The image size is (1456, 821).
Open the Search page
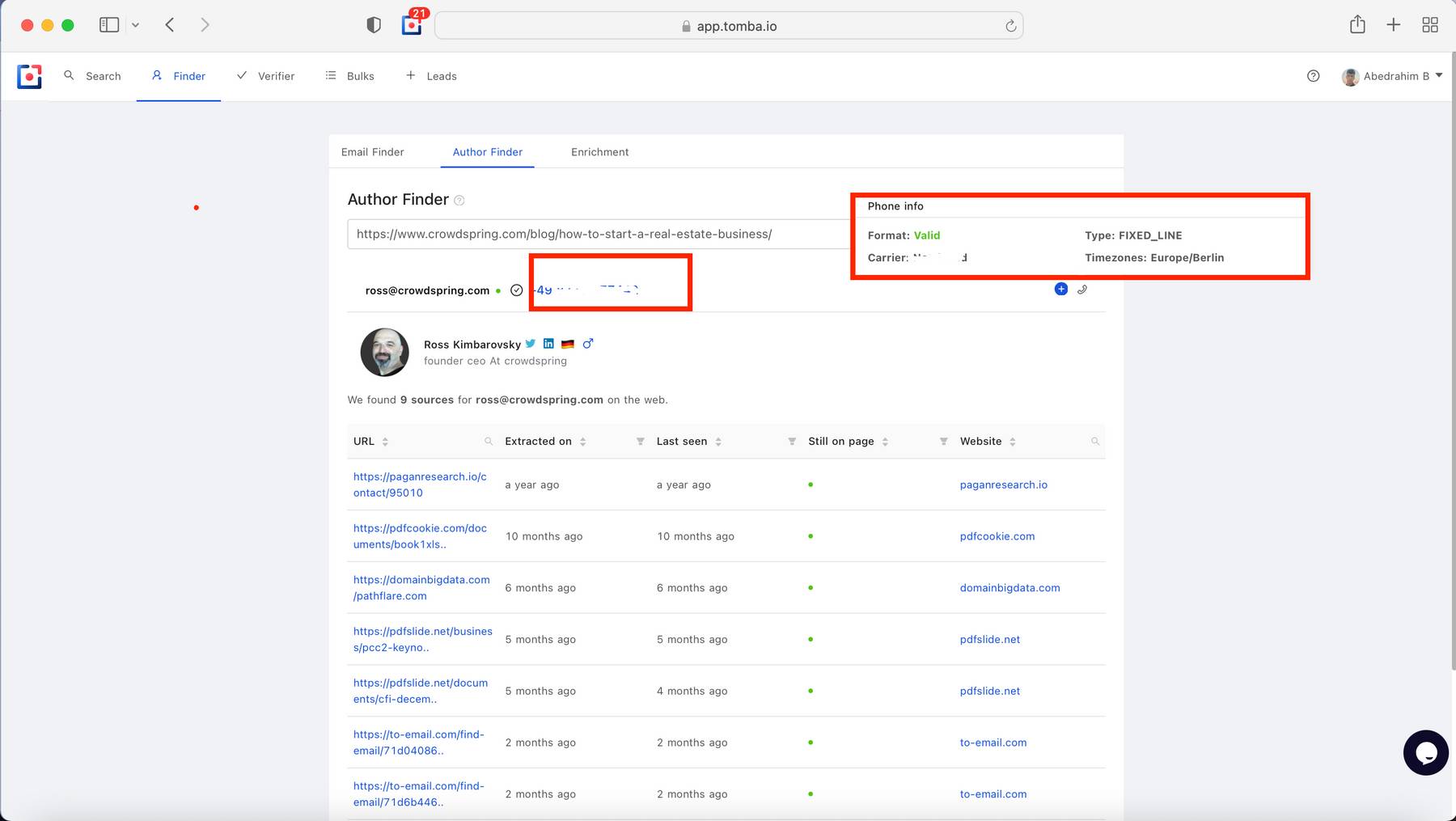click(92, 76)
